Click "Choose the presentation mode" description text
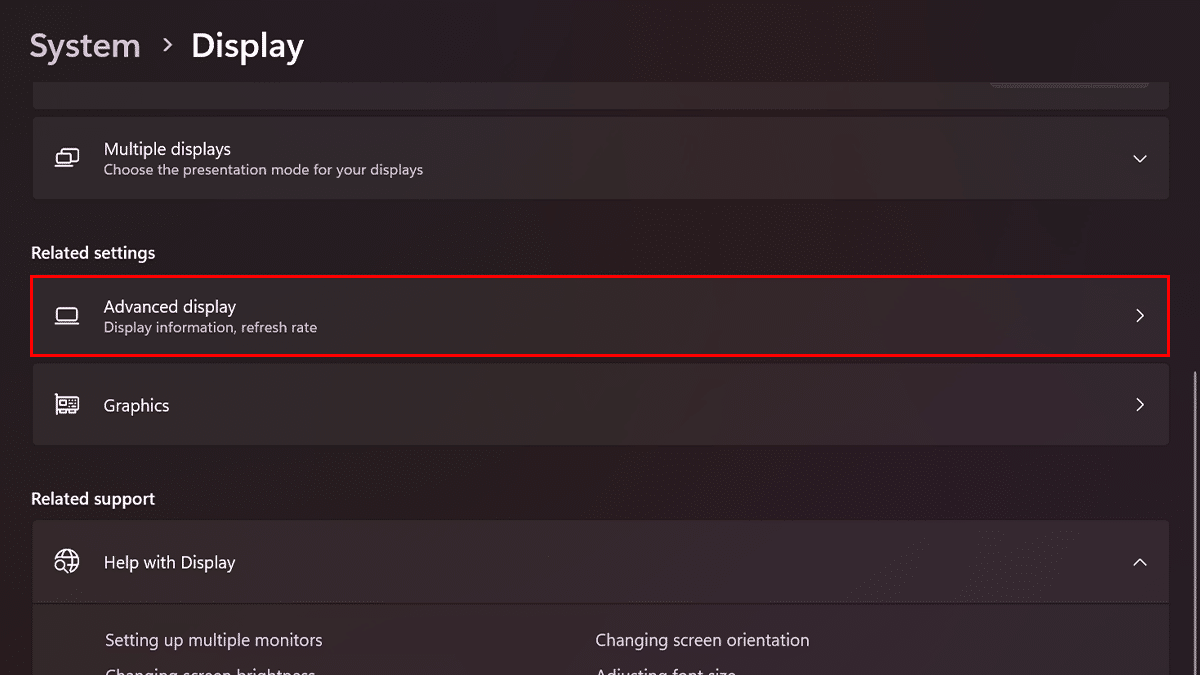 (x=263, y=170)
